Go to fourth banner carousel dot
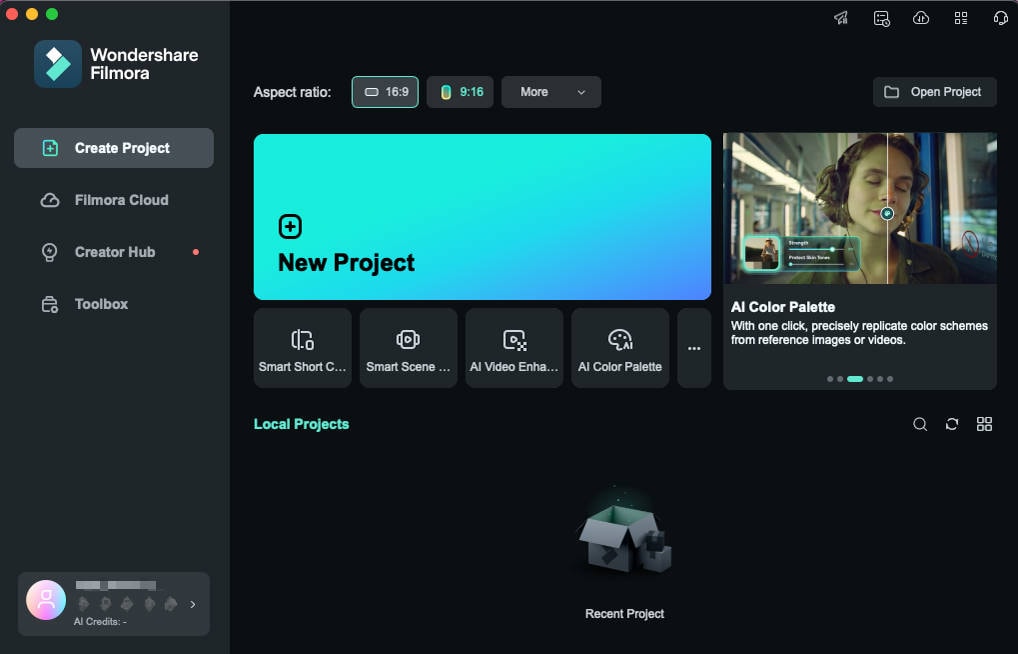The image size is (1018, 654). (x=870, y=379)
